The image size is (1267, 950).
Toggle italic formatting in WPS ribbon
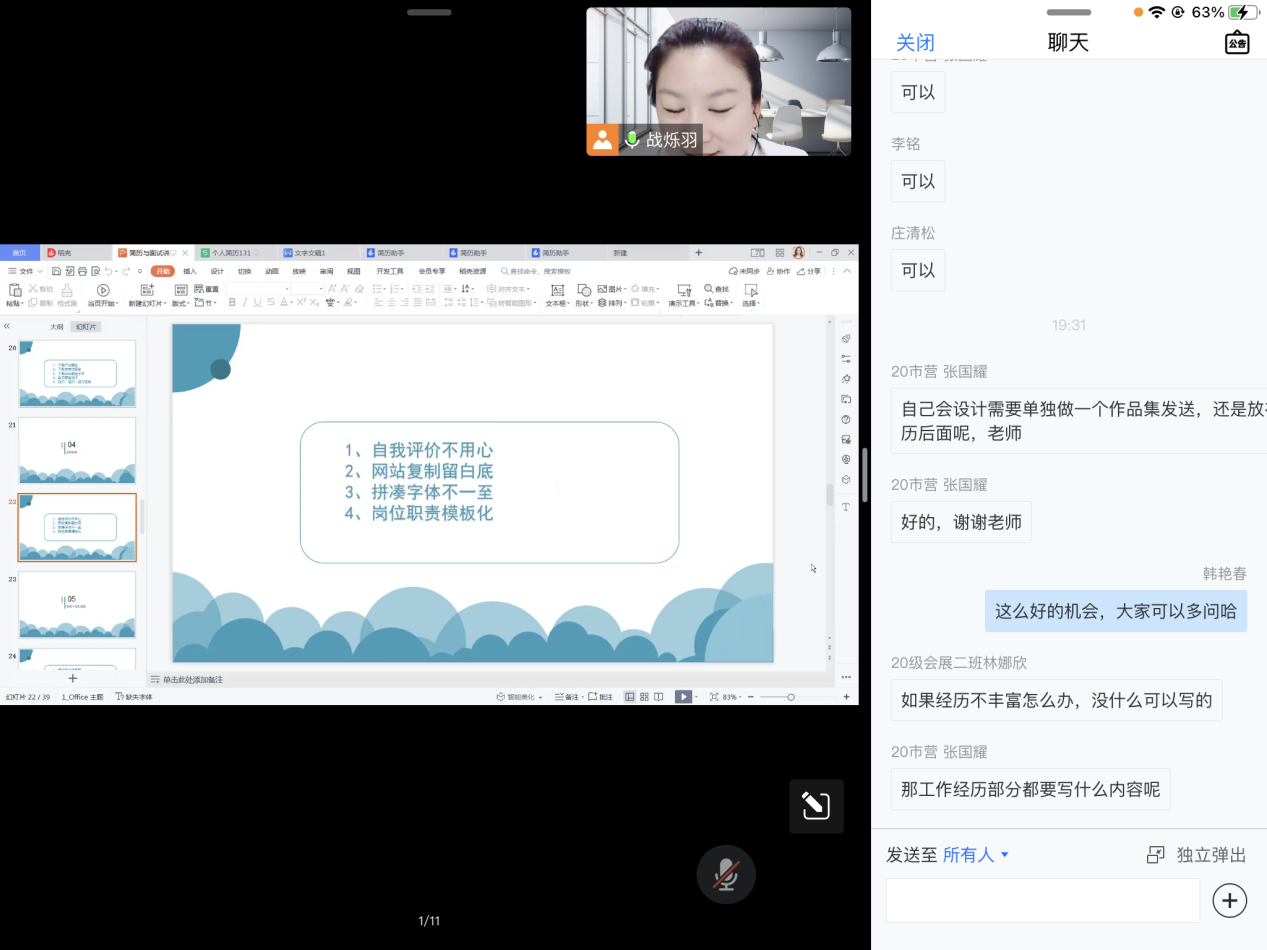[245, 303]
